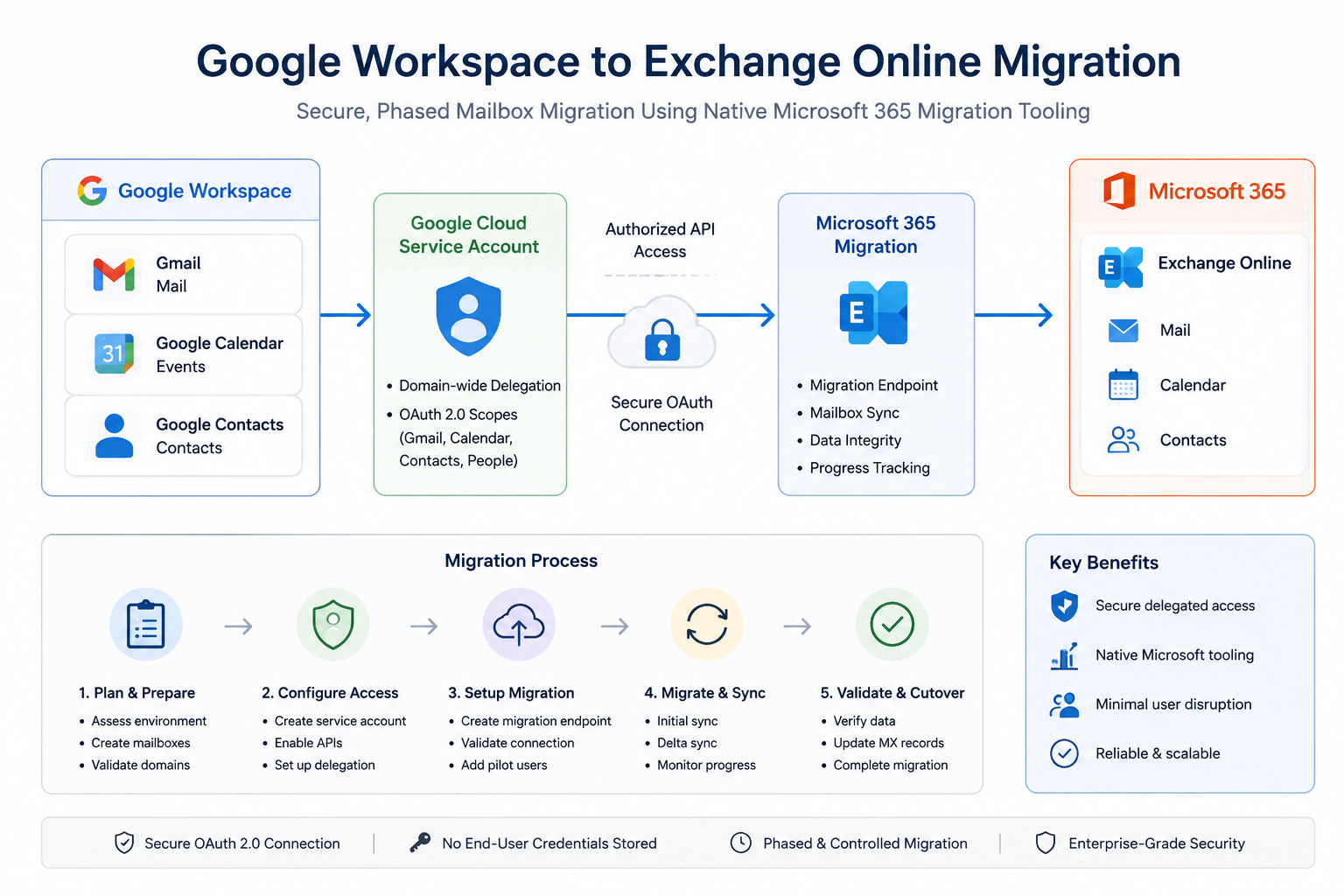Select the Gmail Mail card

[184, 274]
